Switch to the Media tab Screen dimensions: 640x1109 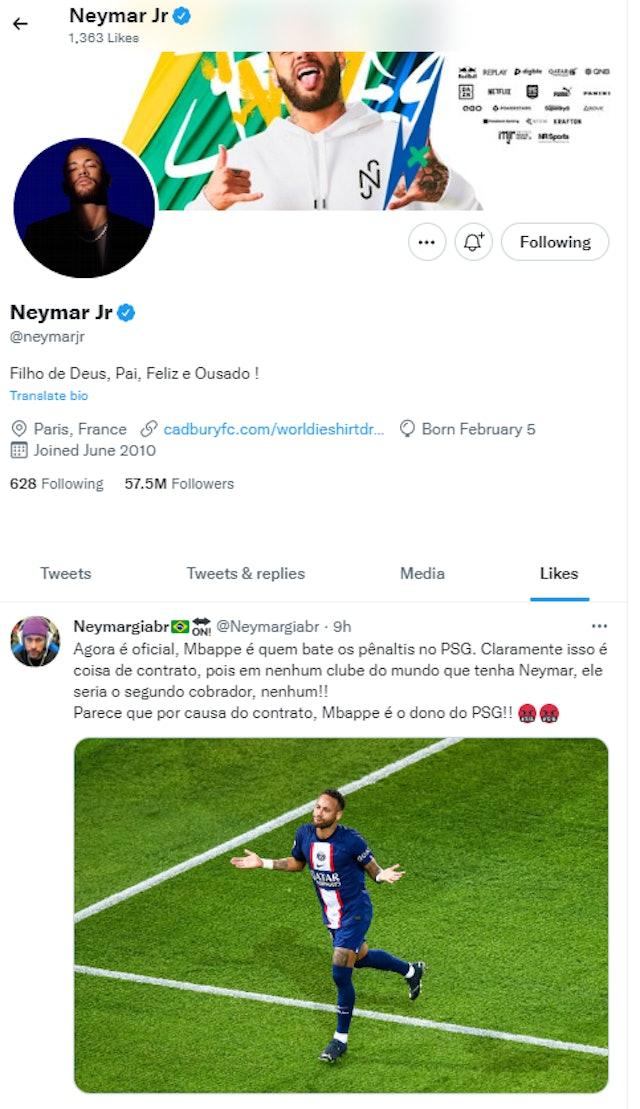coord(422,574)
